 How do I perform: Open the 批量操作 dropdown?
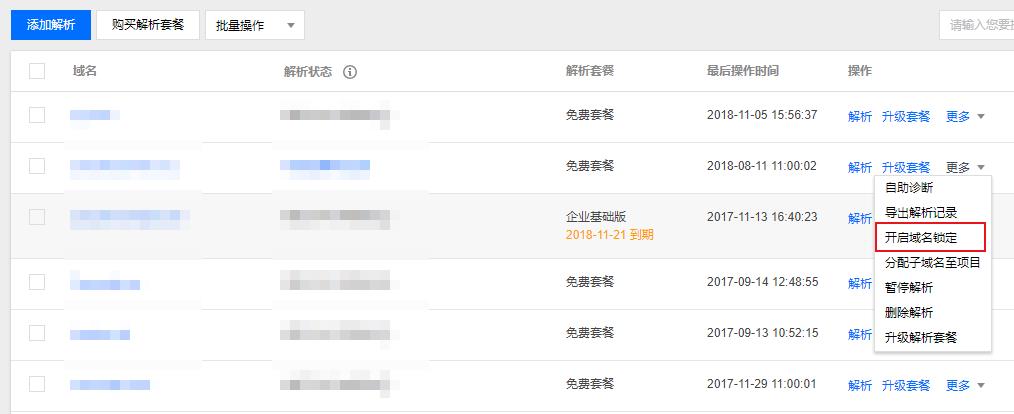255,25
